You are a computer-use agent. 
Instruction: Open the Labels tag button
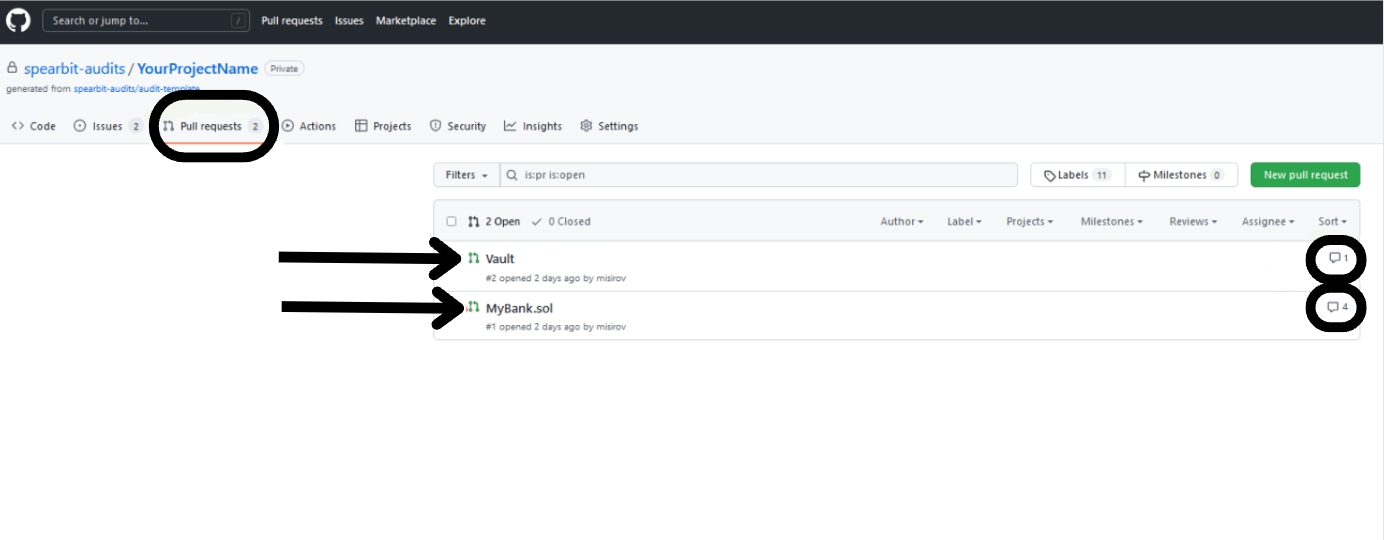[1077, 175]
